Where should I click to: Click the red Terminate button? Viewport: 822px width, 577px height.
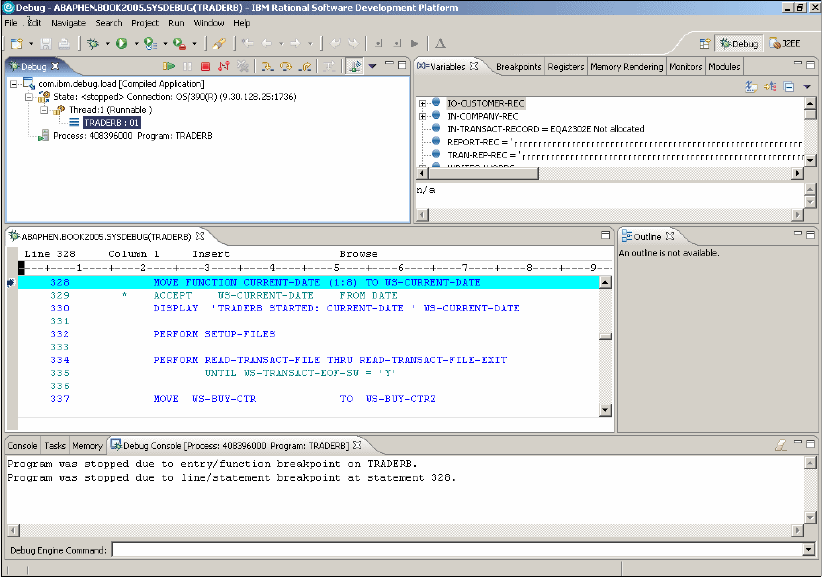point(205,66)
